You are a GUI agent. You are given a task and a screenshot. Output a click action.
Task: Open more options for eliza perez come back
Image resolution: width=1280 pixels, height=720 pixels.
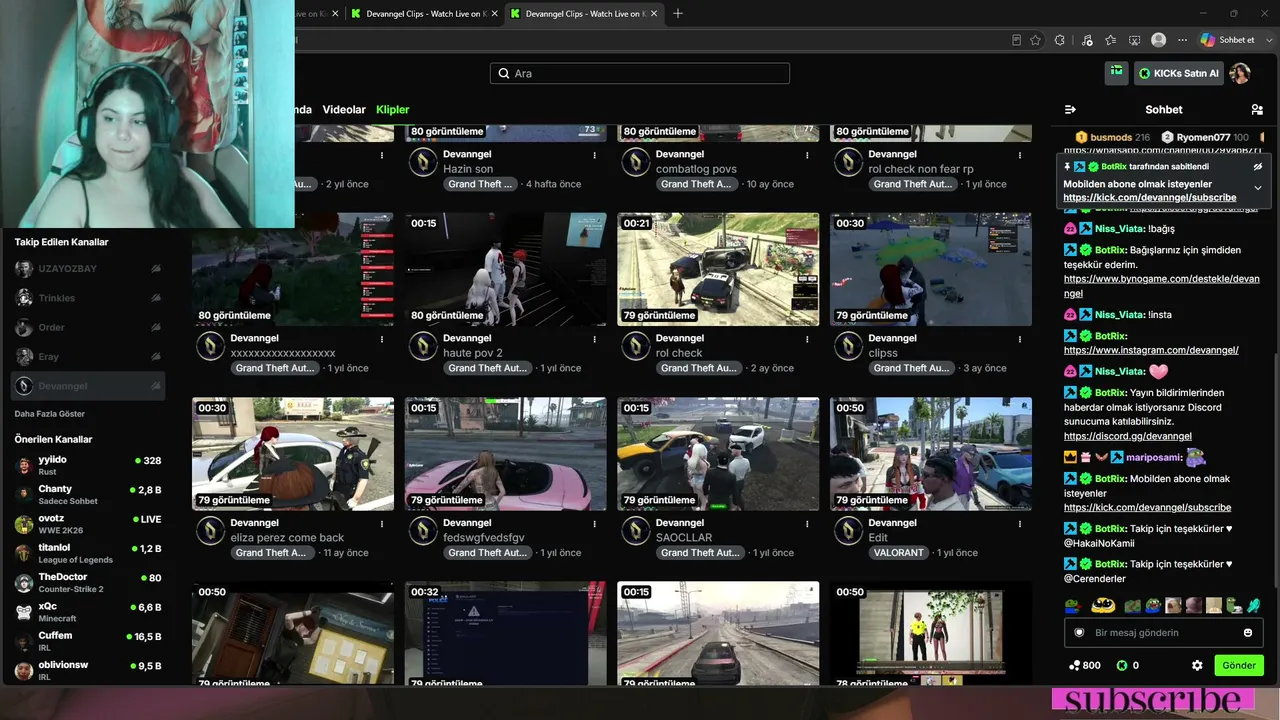pyautogui.click(x=382, y=523)
